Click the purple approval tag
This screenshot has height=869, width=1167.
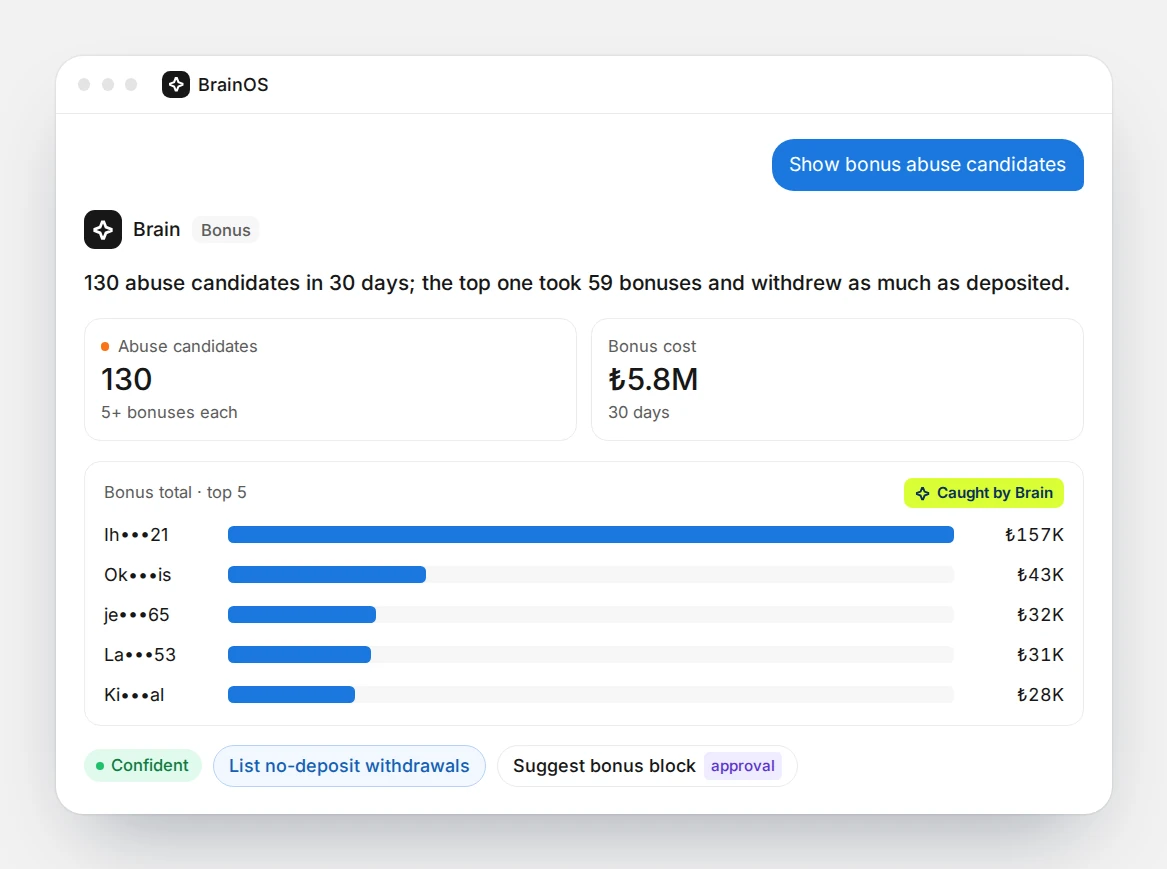click(742, 766)
